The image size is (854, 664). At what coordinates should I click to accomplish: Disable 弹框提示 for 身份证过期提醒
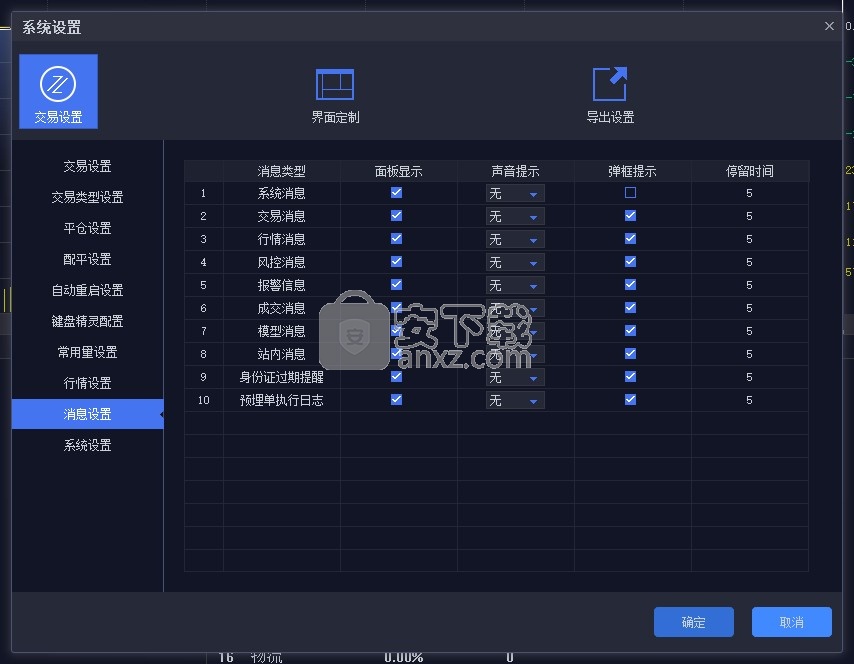(630, 376)
